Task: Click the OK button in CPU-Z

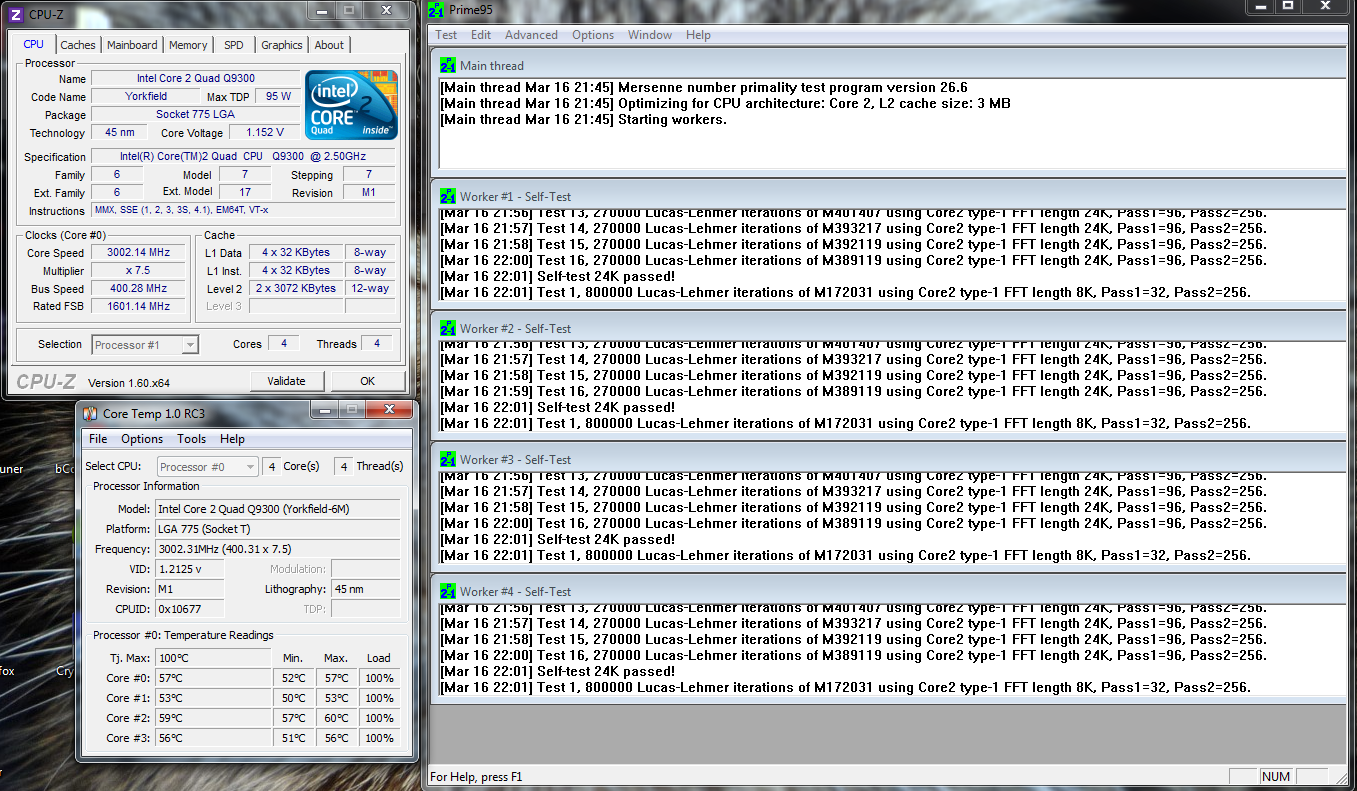Action: (367, 381)
